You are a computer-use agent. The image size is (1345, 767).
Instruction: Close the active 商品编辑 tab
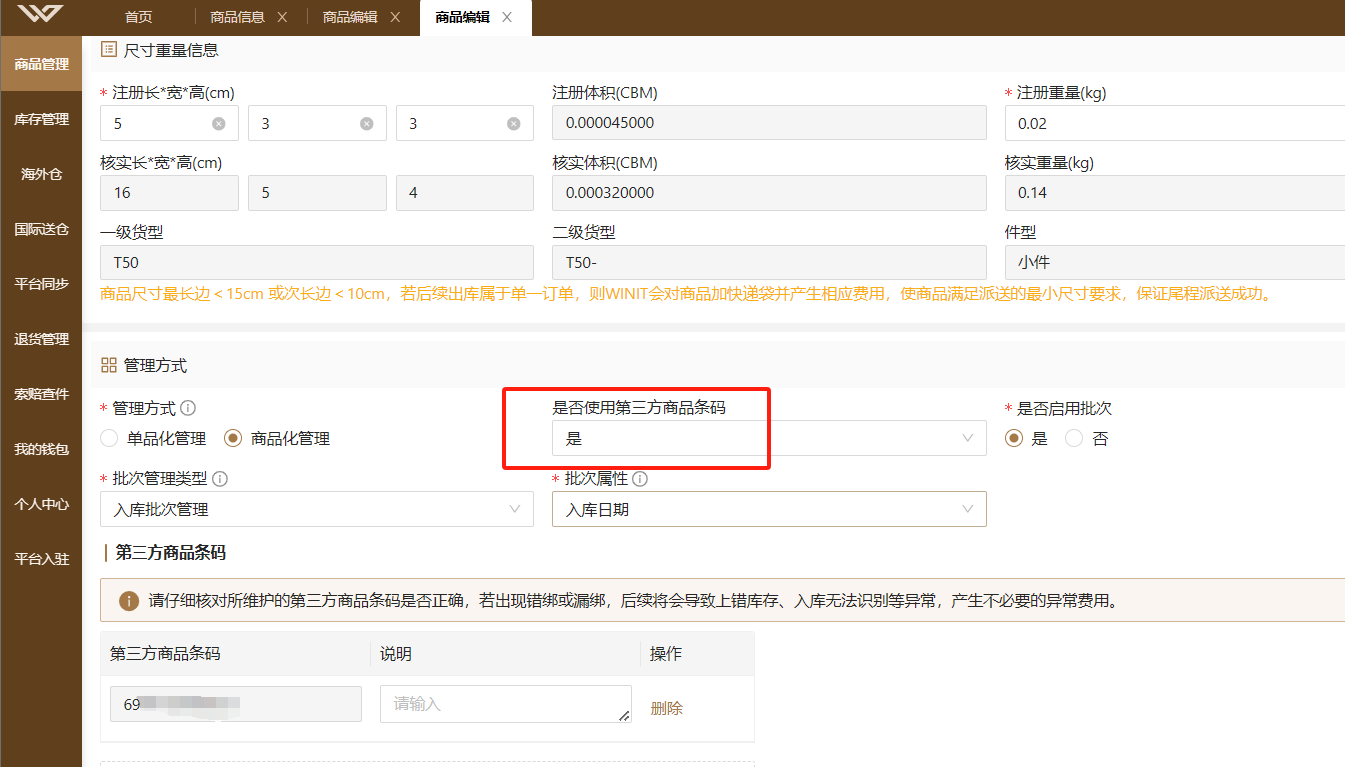click(x=507, y=17)
